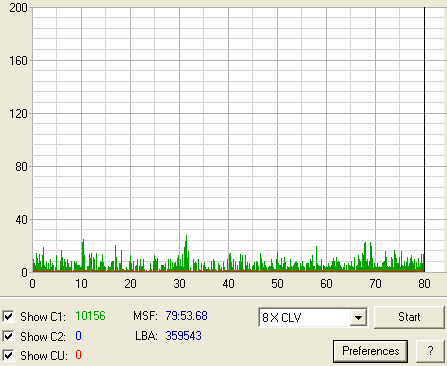Click the C1 spike at the 10 minute mark
This screenshot has width=447, height=366.
coord(83,255)
